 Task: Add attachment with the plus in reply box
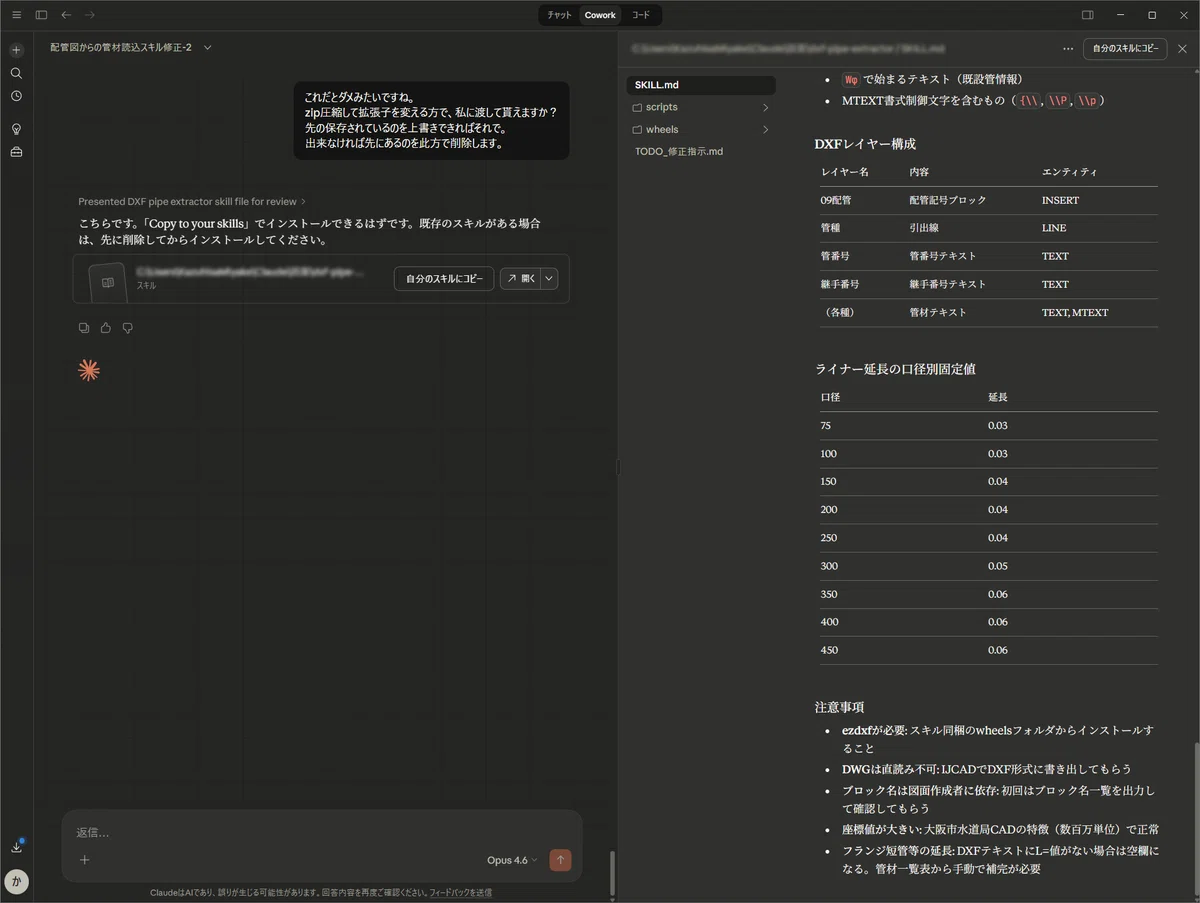[x=85, y=860]
